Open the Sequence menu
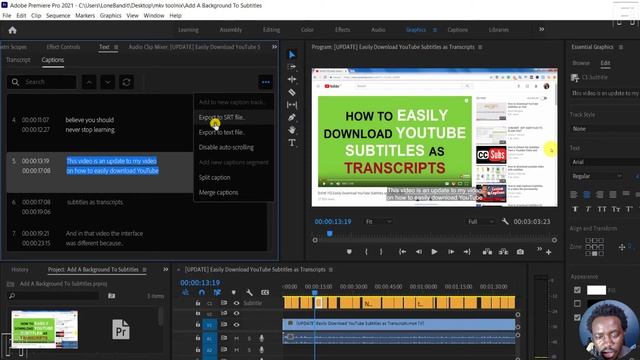 point(58,16)
